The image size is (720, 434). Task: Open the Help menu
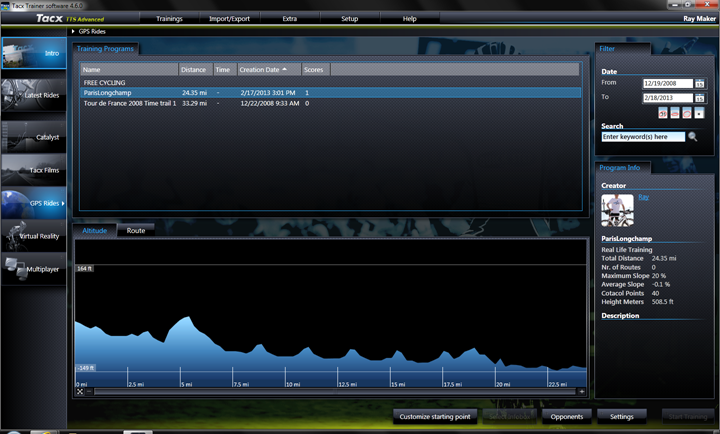(410, 19)
